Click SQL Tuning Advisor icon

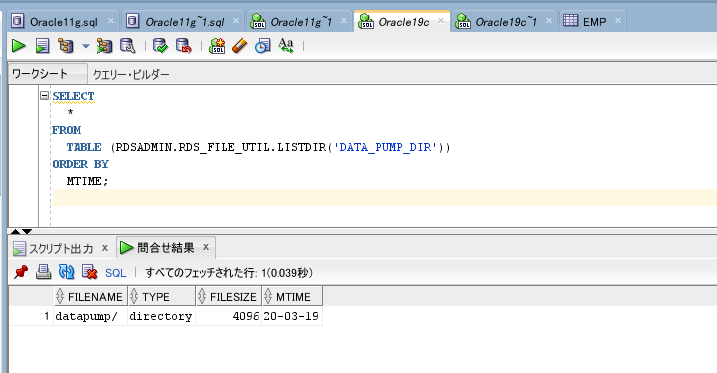tap(128, 46)
